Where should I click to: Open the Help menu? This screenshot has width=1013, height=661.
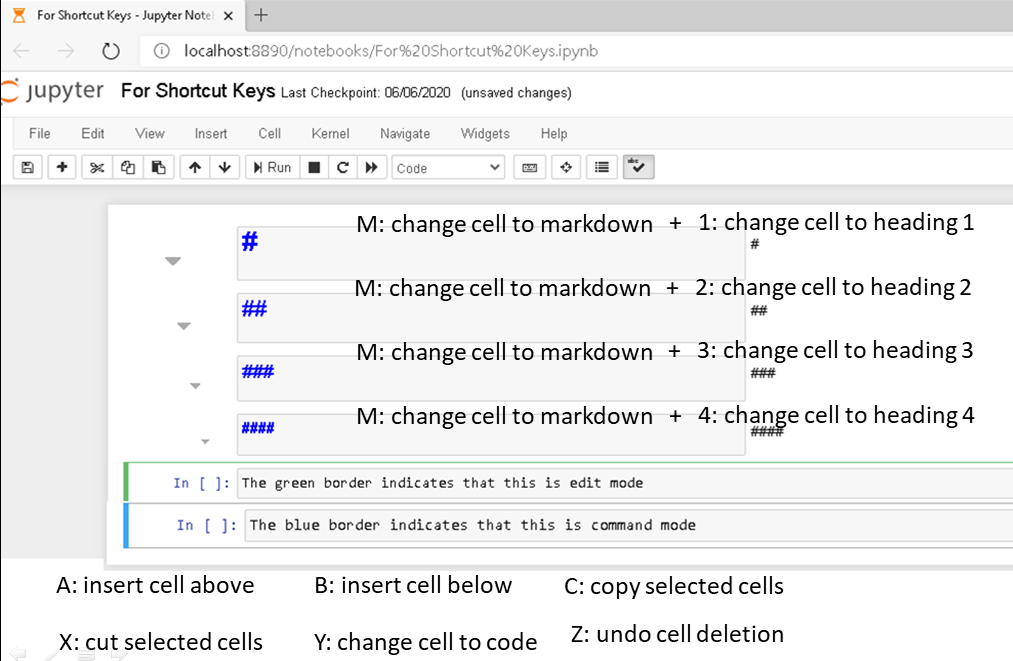coord(553,133)
